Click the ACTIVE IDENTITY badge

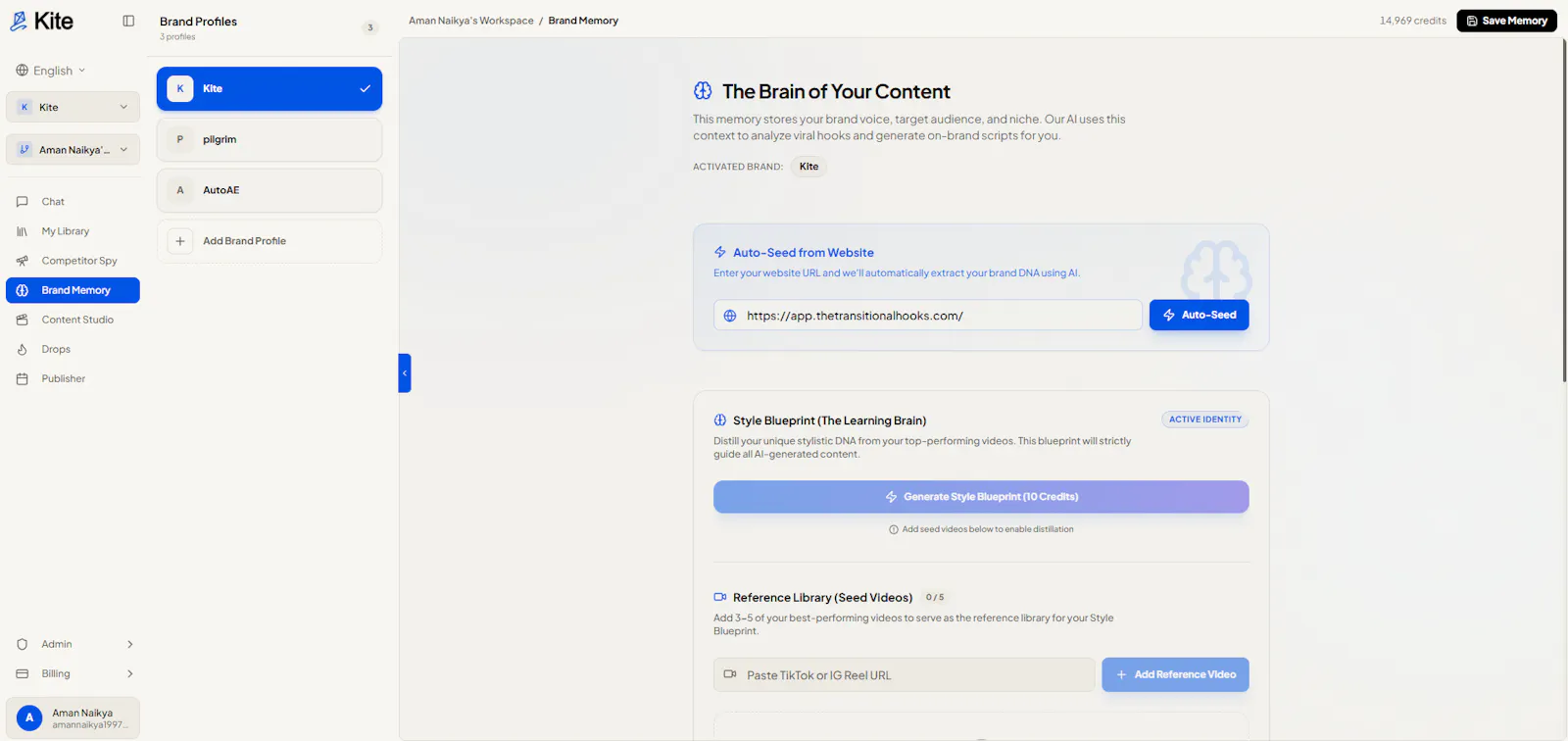coord(1205,420)
